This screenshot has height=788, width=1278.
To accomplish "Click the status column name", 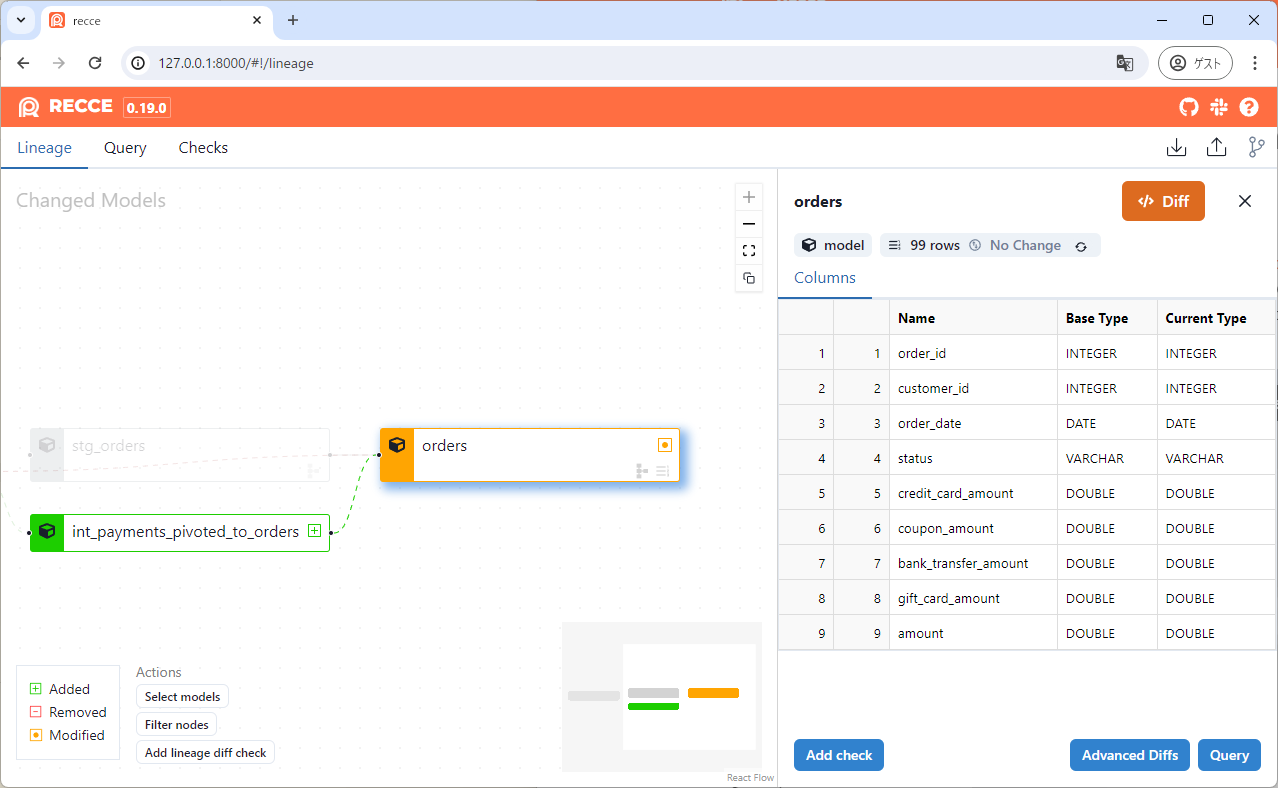I will pos(915,458).
